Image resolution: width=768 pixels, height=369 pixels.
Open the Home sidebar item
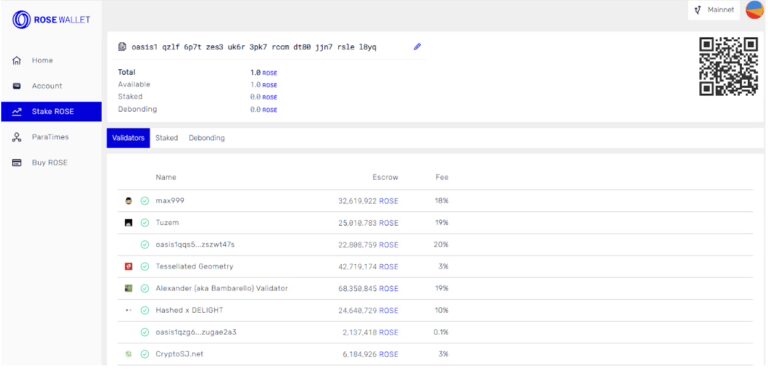click(51, 61)
